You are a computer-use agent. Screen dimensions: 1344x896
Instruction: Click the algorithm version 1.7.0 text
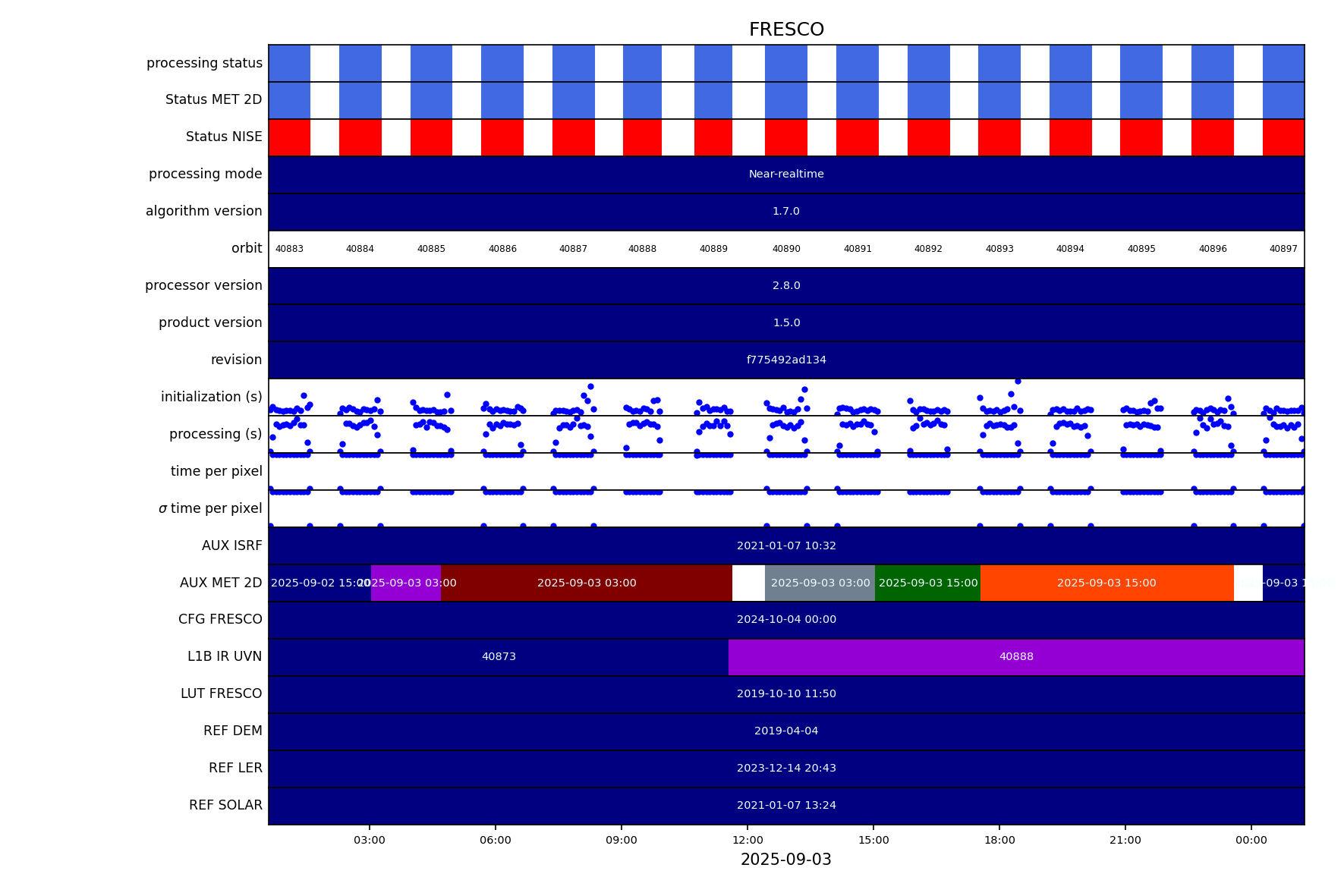786,212
